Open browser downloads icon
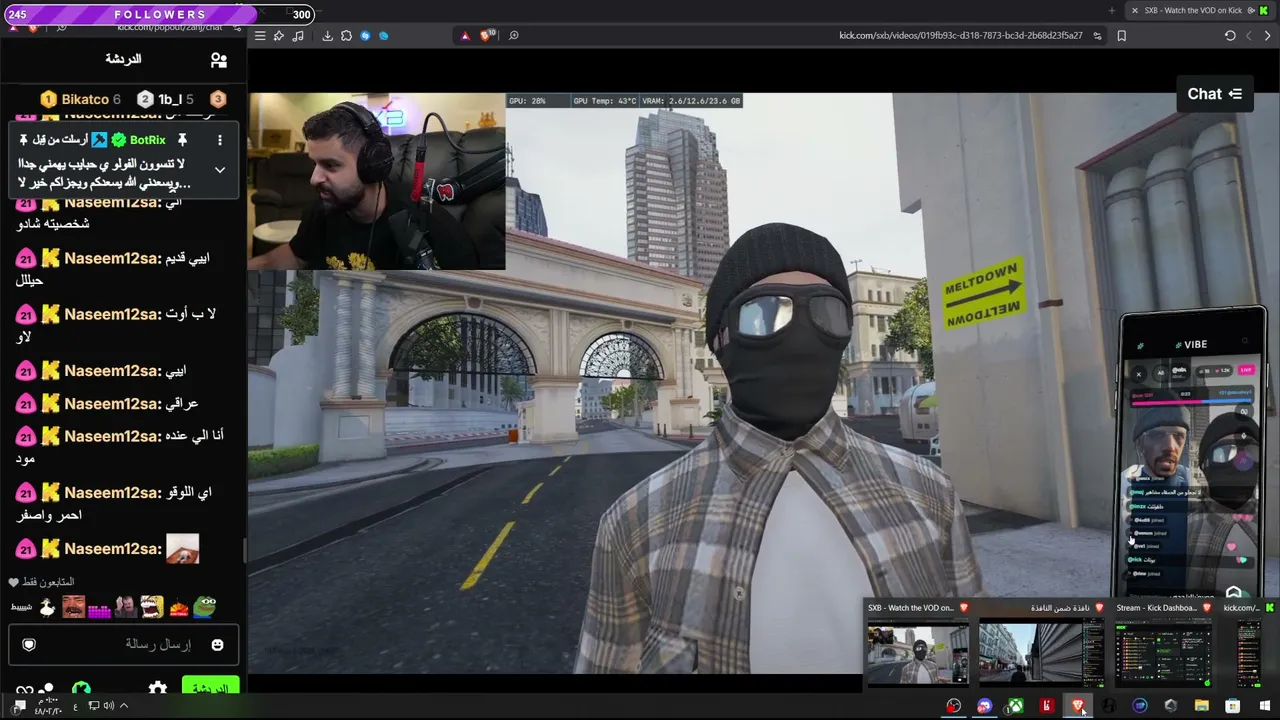Viewport: 1280px width, 720px height. pos(327,36)
